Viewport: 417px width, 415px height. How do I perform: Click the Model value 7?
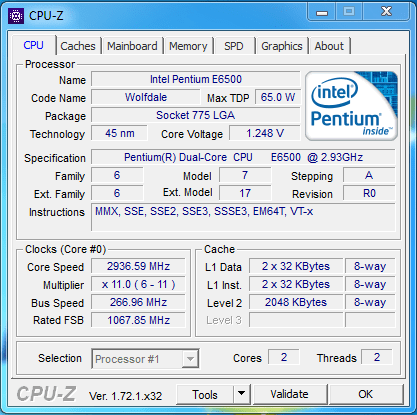[x=245, y=175]
